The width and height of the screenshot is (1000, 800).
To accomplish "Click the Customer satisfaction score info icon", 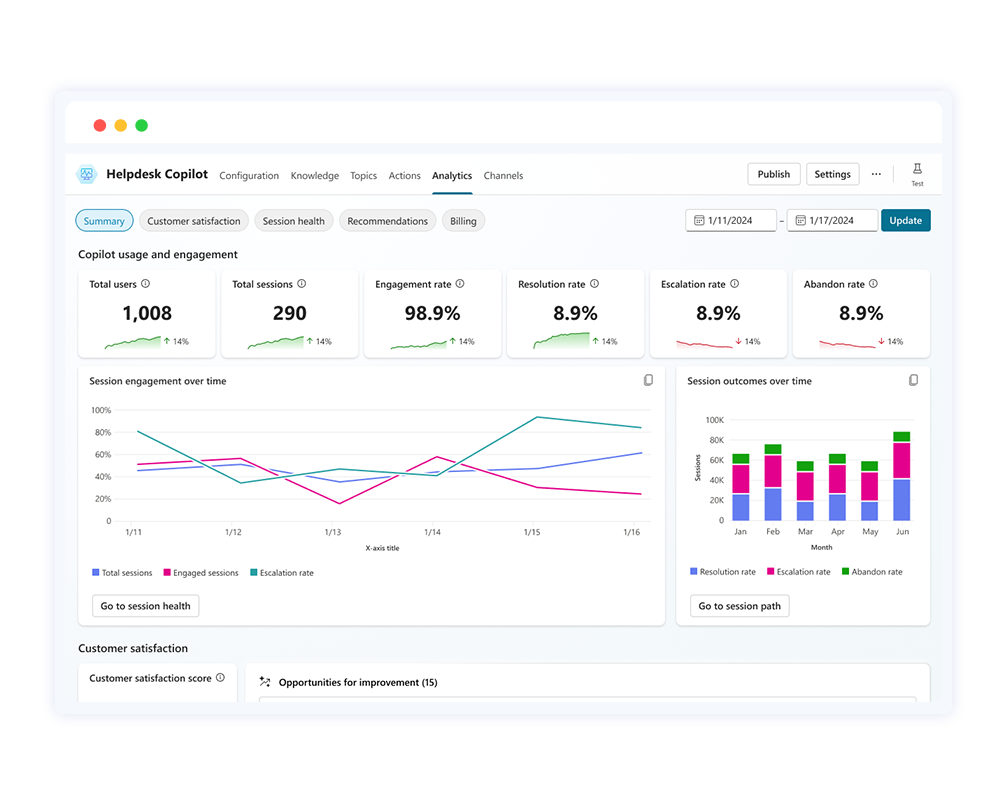I will click(x=220, y=678).
